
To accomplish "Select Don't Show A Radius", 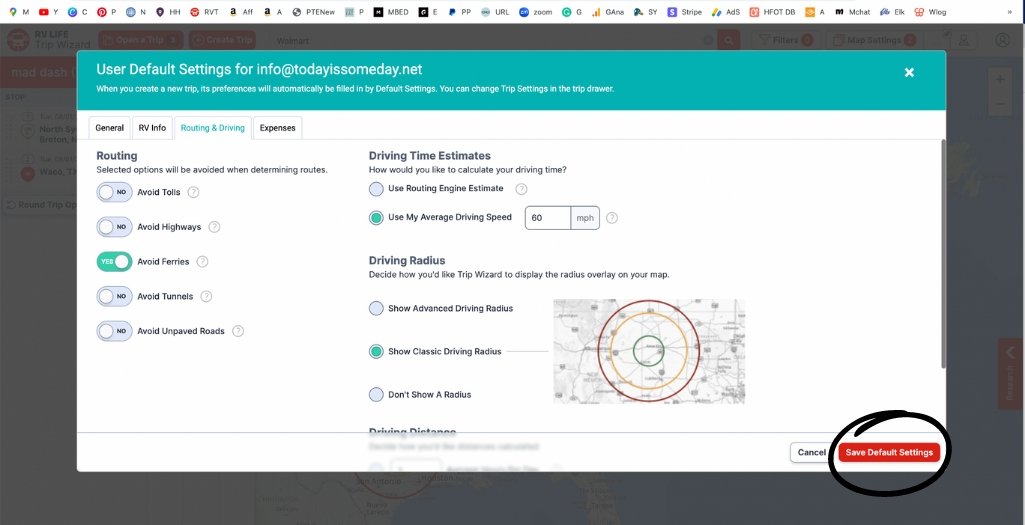I will point(376,395).
